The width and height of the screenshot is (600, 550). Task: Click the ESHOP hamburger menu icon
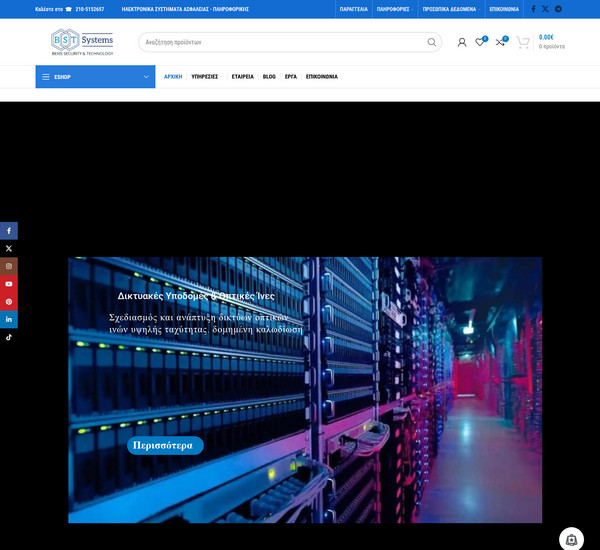pyautogui.click(x=46, y=77)
